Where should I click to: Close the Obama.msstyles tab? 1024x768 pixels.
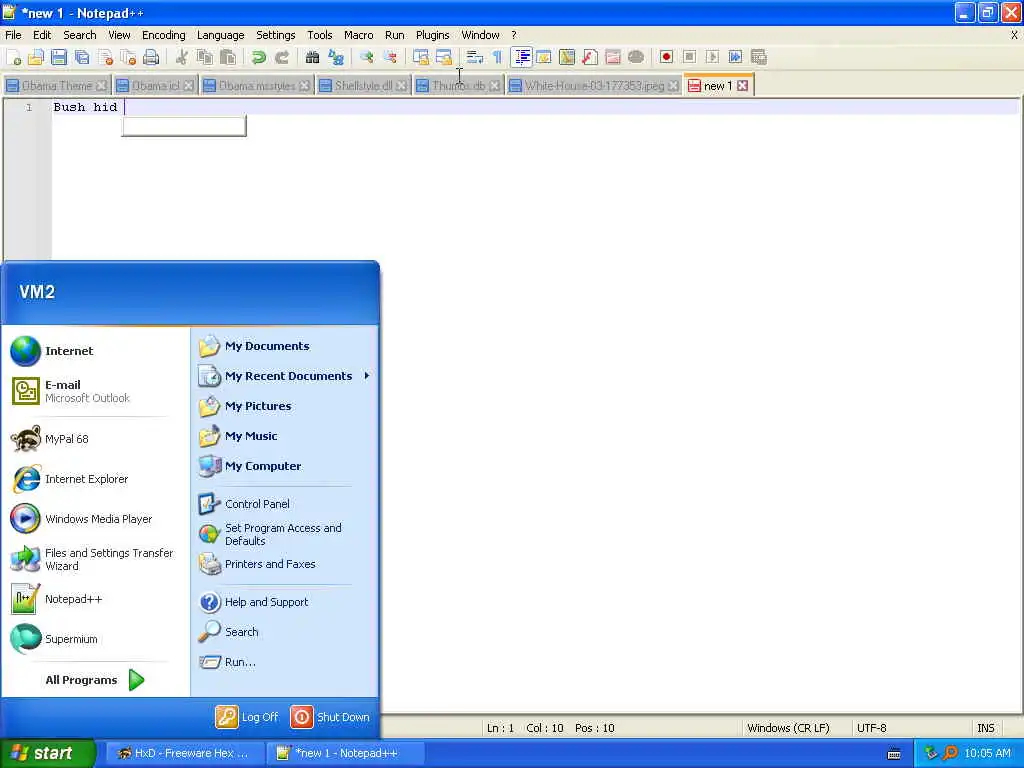click(304, 86)
